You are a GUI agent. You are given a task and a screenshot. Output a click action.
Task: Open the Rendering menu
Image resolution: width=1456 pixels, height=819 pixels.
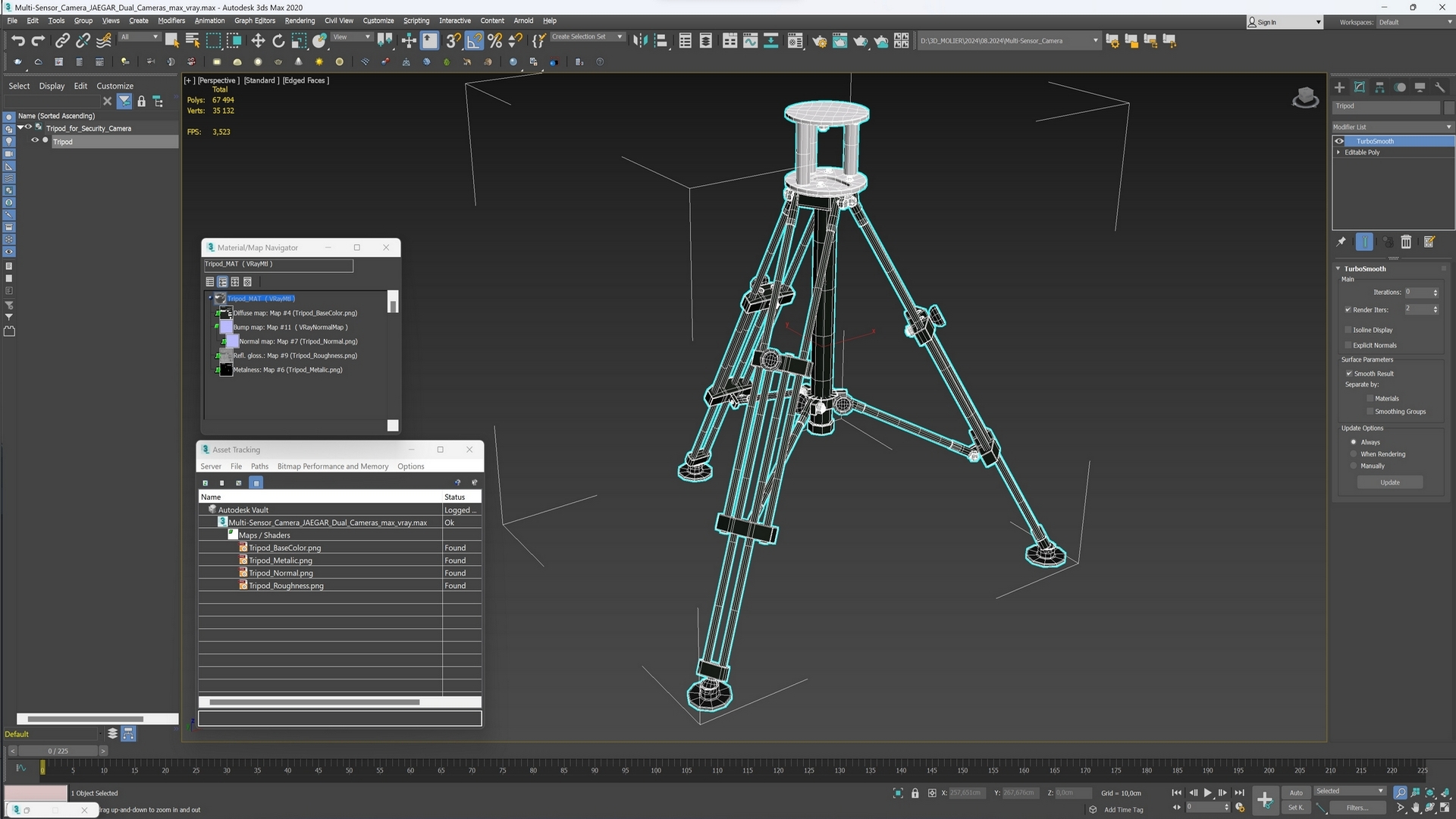click(x=300, y=20)
